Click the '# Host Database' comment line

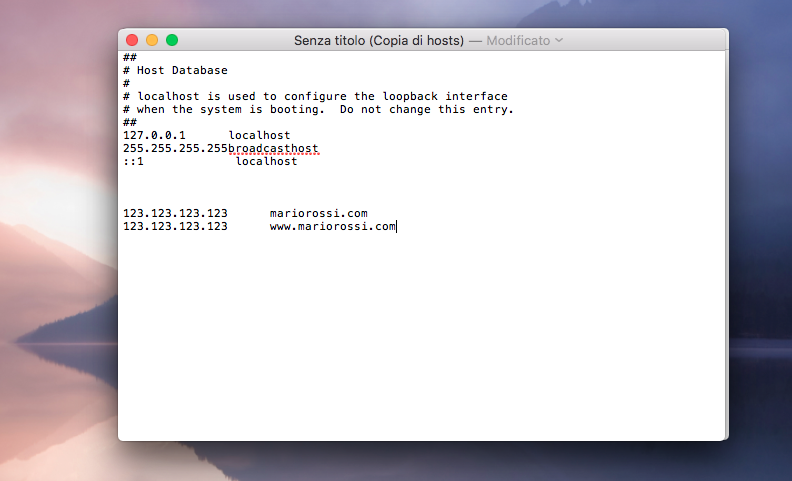(175, 70)
